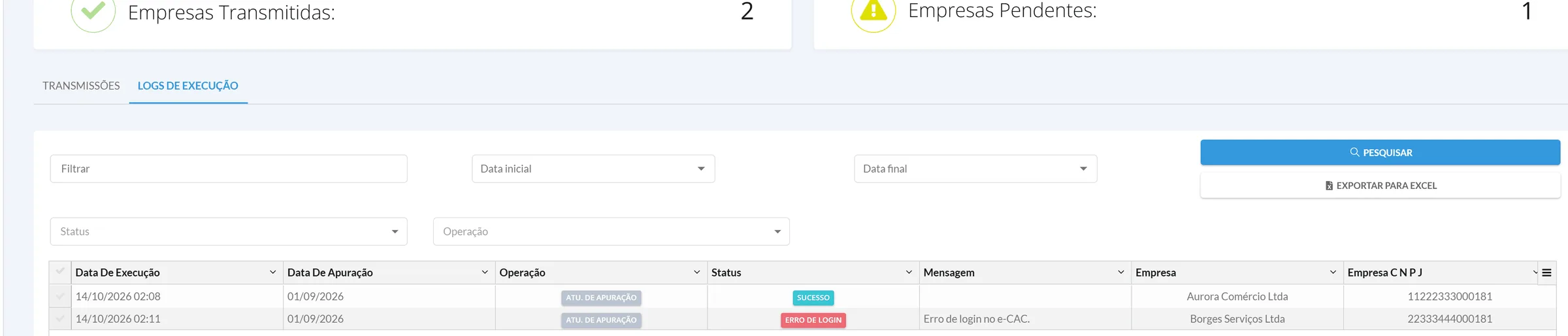
Task: Open Data De Apuração column menu chevron
Action: pos(485,272)
